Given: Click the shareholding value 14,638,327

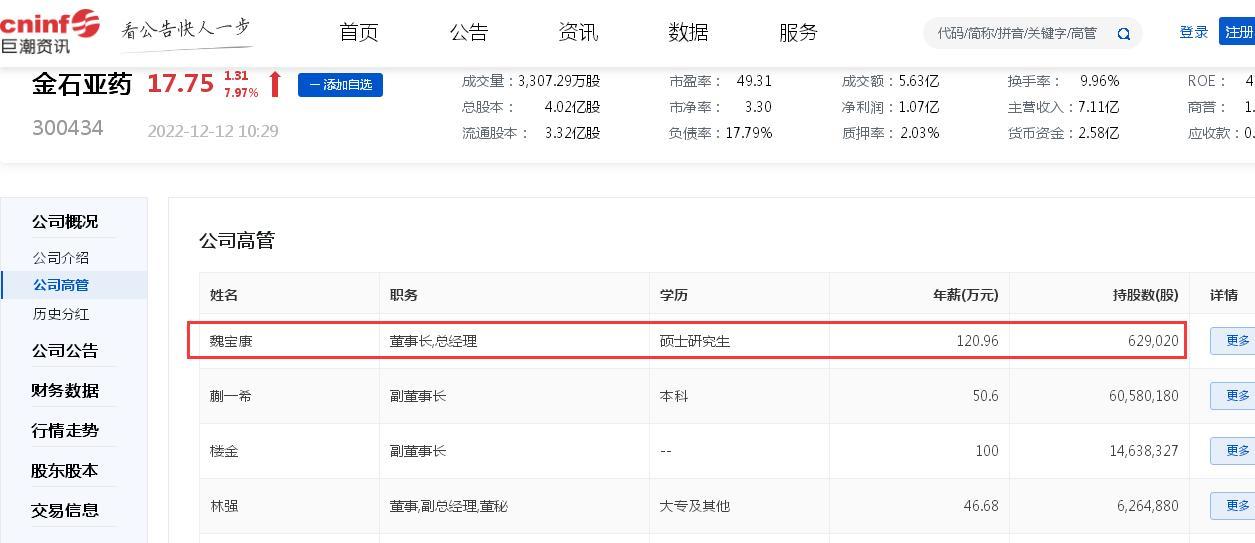Looking at the screenshot, I should pyautogui.click(x=1144, y=451).
